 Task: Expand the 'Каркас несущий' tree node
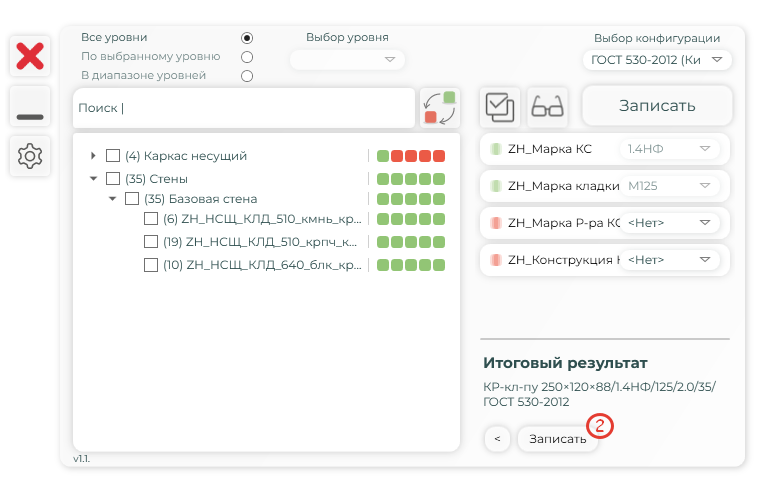(93, 155)
